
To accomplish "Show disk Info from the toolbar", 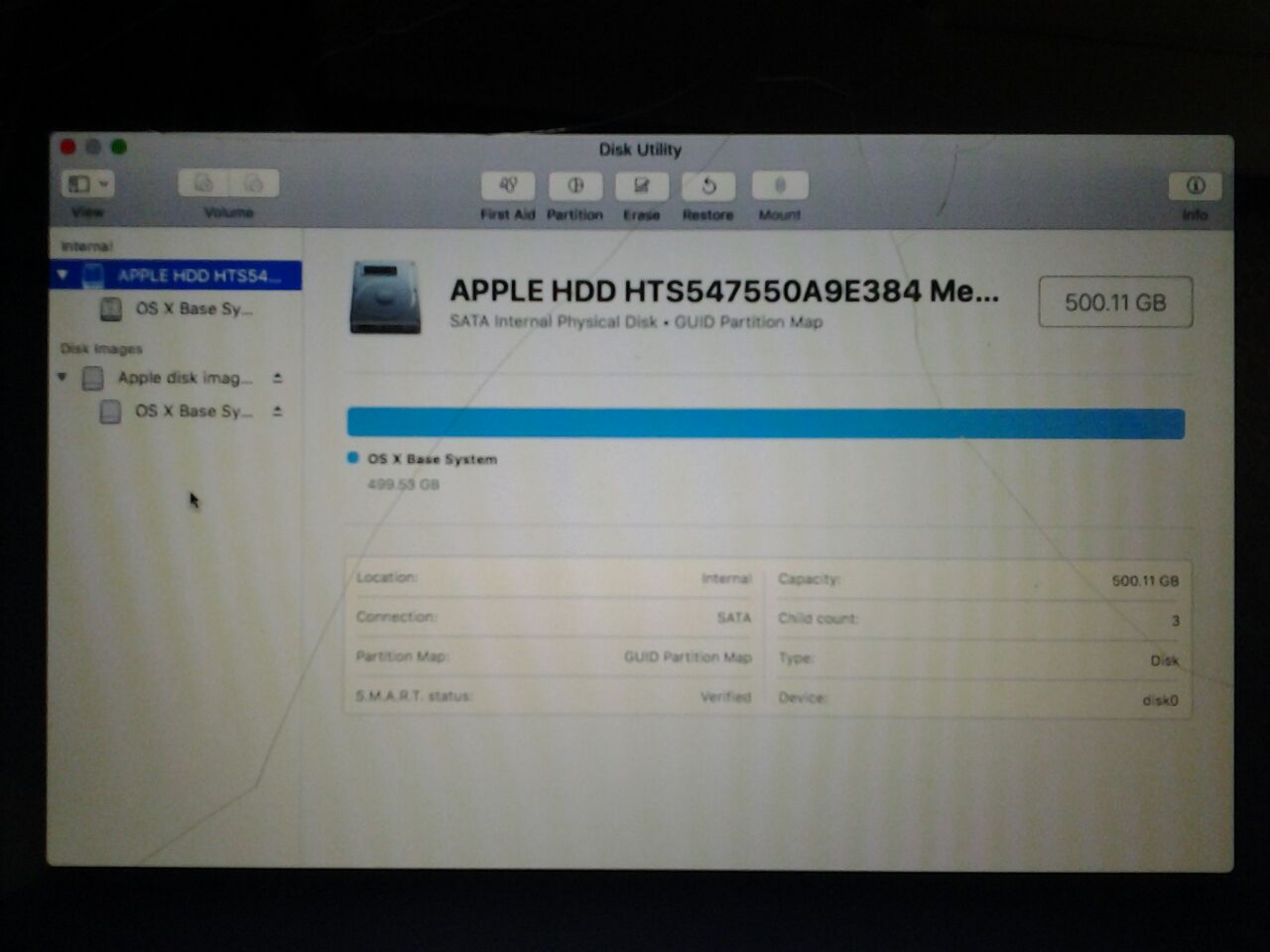I will coord(1195,185).
